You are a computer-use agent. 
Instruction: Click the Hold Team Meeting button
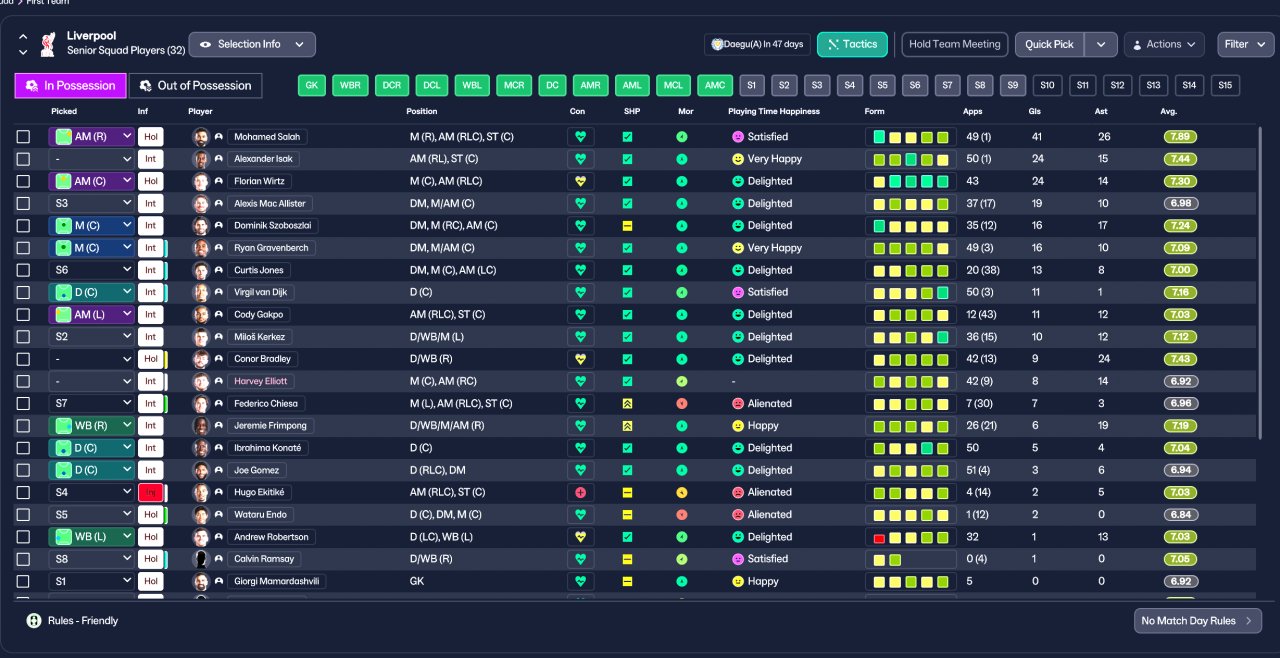tap(954, 44)
